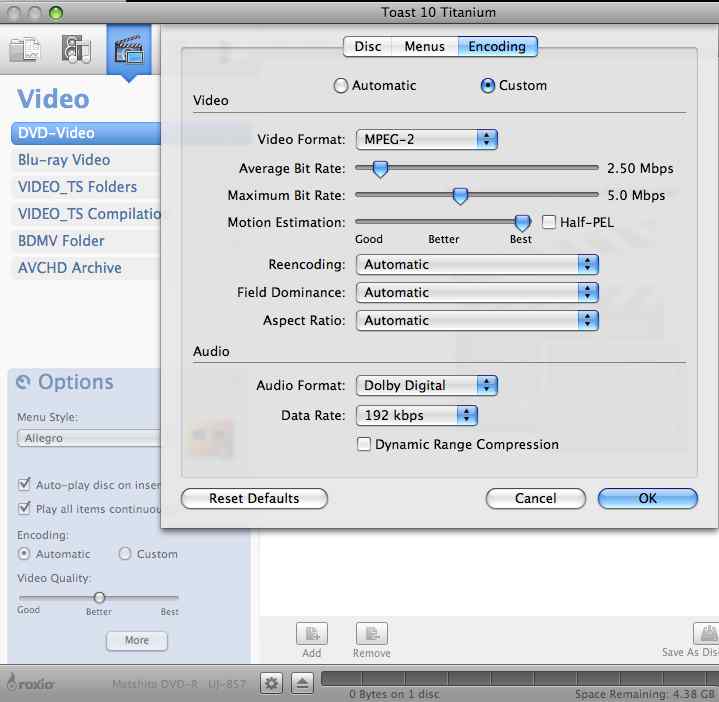Click the Cancel button
This screenshot has height=702, width=719.
536,498
